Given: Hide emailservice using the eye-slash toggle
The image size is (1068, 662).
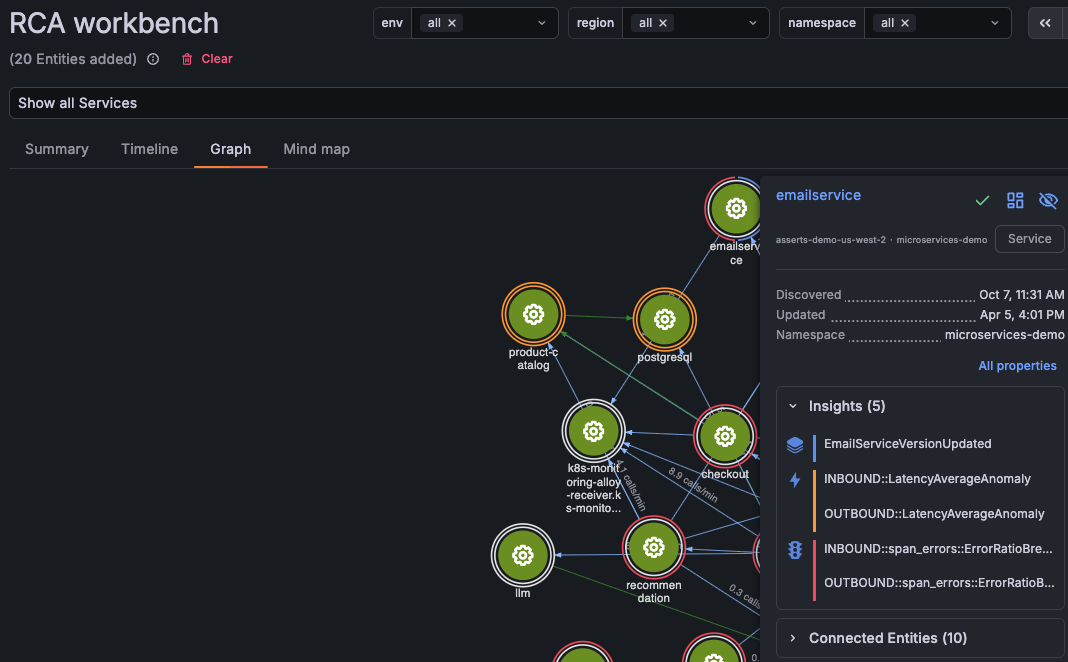Looking at the screenshot, I should (1048, 200).
